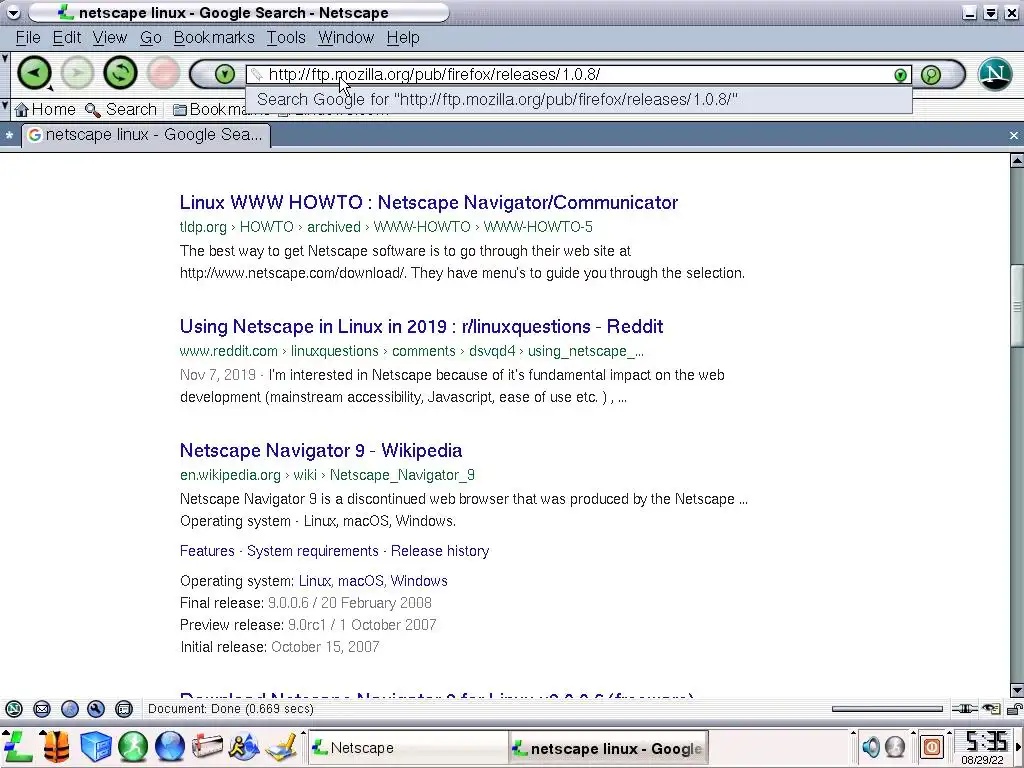Click the page load progress bar
The width and height of the screenshot is (1024, 768).
888,709
